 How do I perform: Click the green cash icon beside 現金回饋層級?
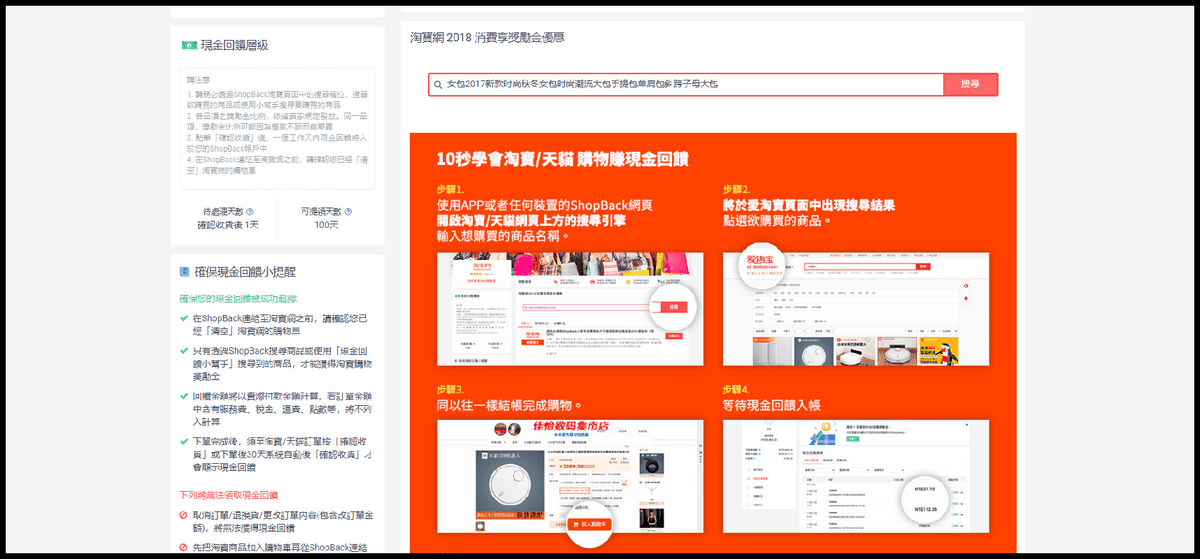[x=188, y=45]
